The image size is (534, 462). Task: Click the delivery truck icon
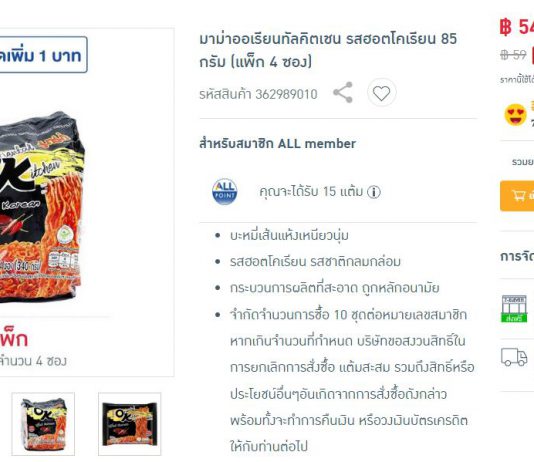514,357
